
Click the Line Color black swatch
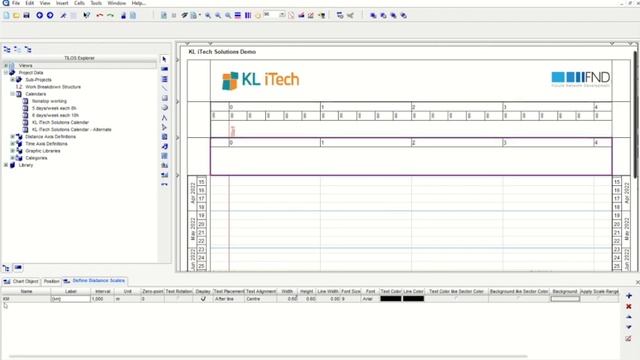click(413, 299)
